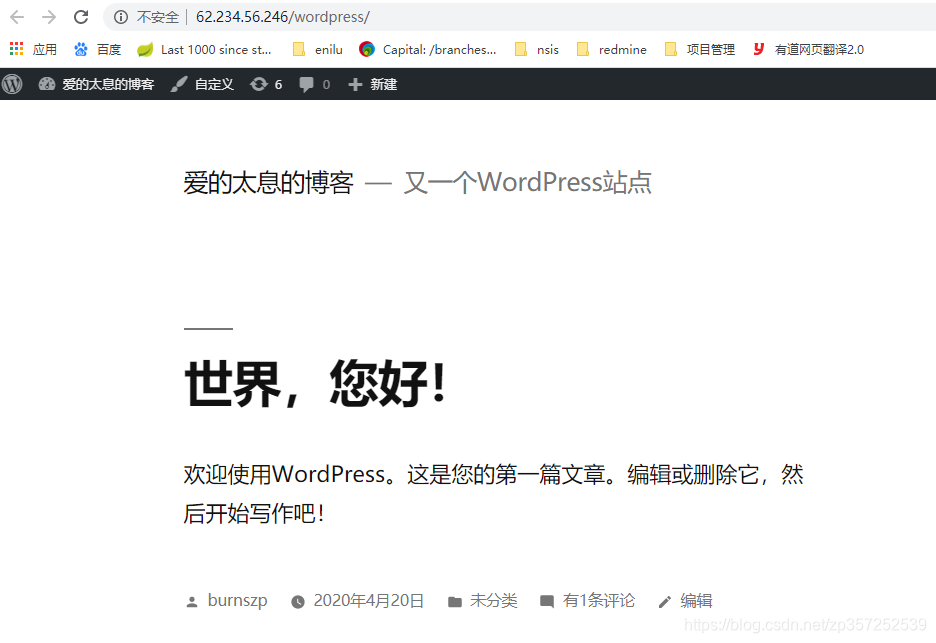Open the 有道网页翻译2.0 bookmark

(x=808, y=50)
